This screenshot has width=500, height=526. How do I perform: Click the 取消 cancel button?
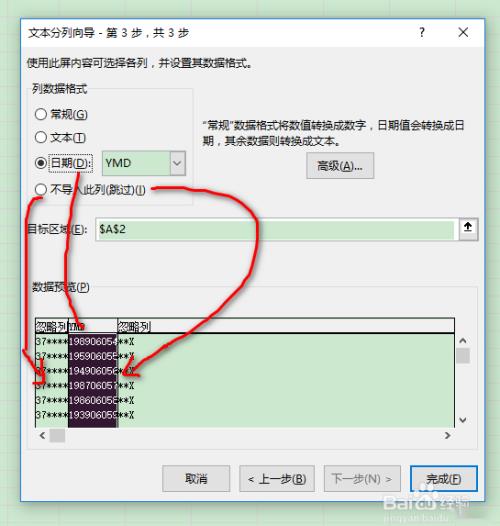pyautogui.click(x=196, y=478)
